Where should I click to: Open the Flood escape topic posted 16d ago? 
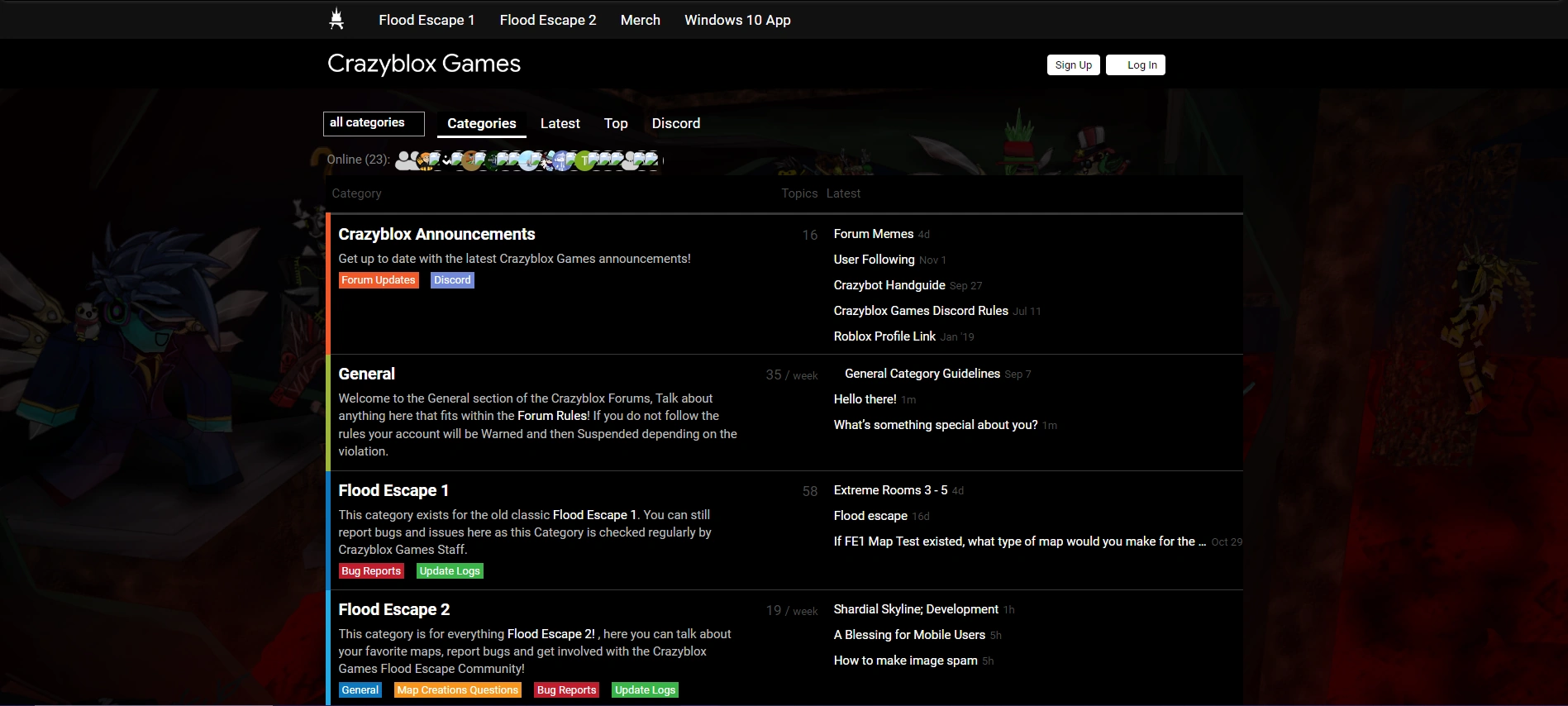[x=870, y=516]
